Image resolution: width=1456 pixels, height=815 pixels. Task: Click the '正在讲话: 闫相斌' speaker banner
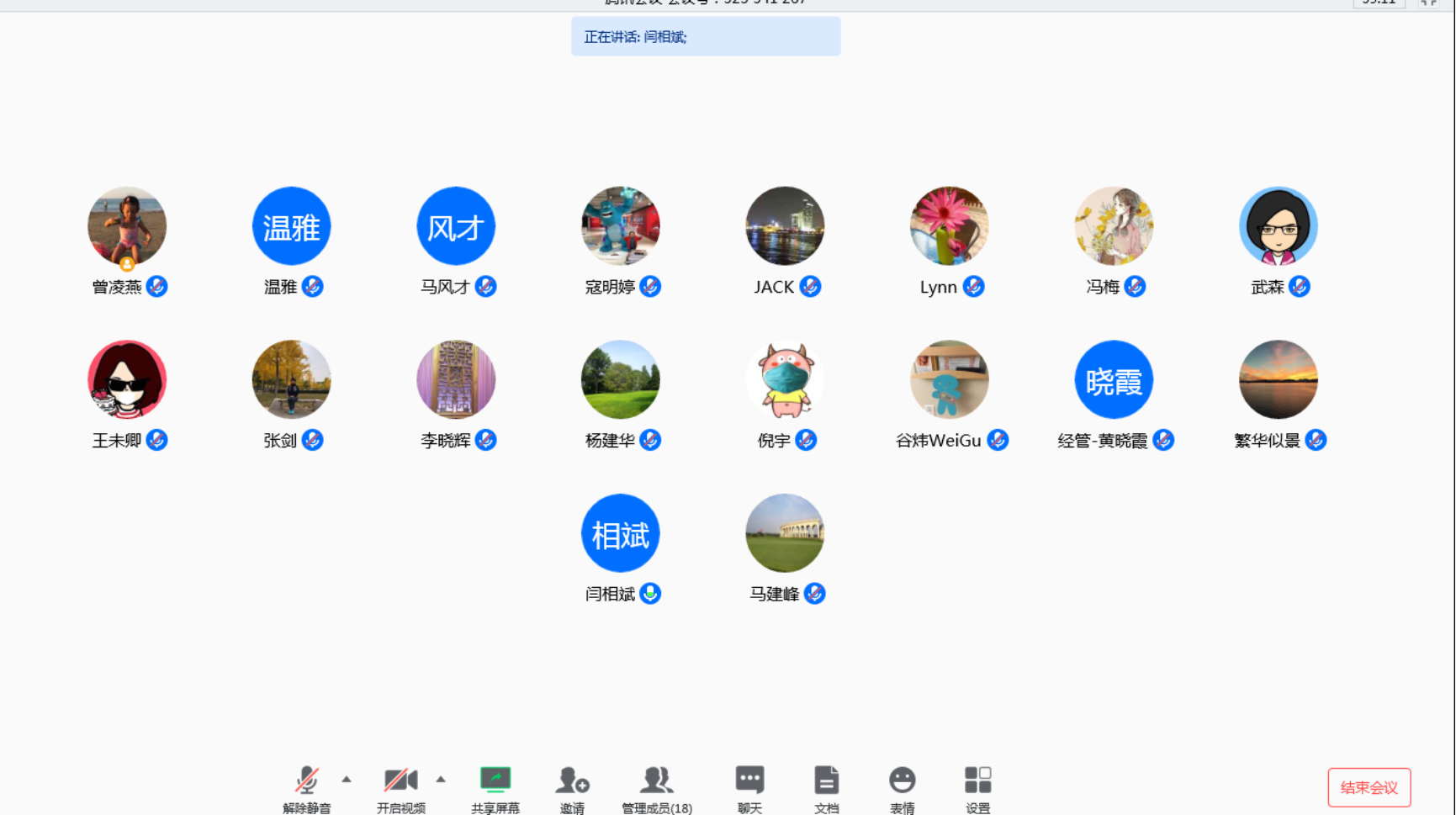pyautogui.click(x=706, y=36)
